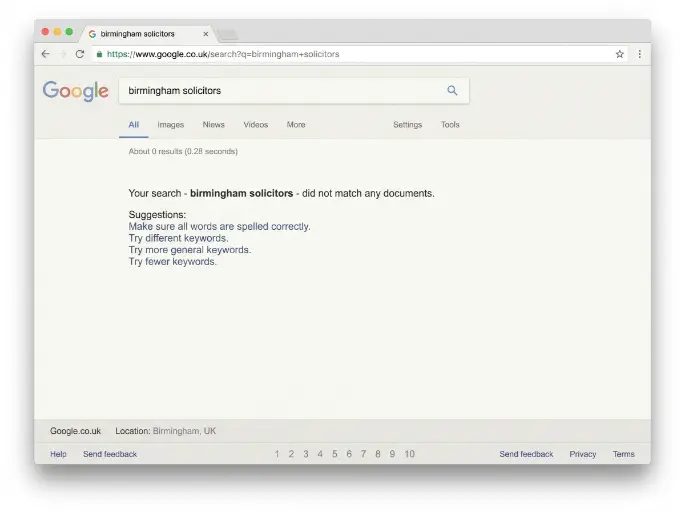This screenshot has height=512, width=685.
Task: Click the browser back arrow
Action: click(45, 54)
